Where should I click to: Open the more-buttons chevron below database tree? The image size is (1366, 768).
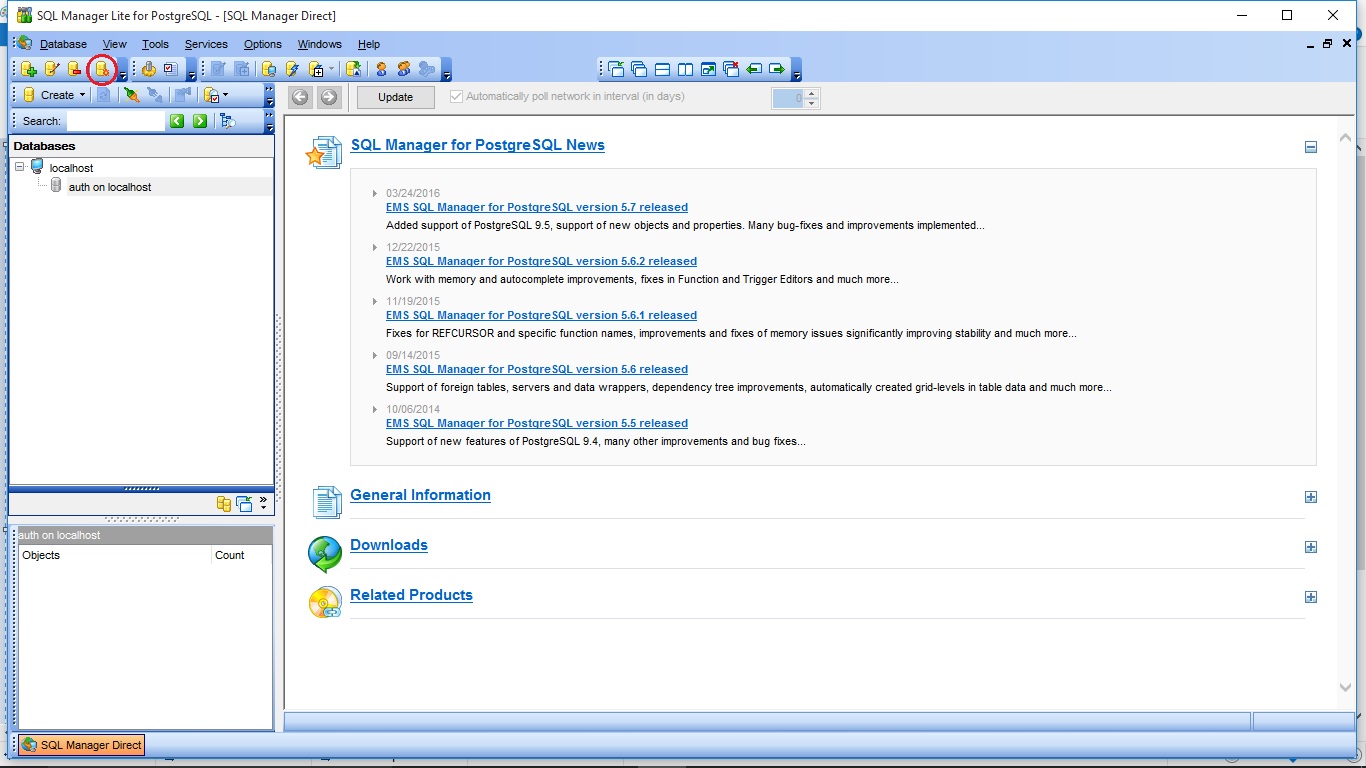pos(264,501)
